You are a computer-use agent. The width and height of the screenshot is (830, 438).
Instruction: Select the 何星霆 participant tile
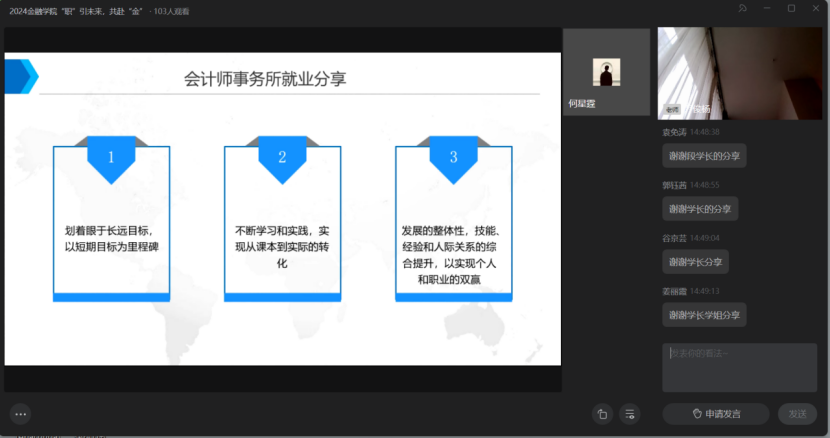pos(606,72)
